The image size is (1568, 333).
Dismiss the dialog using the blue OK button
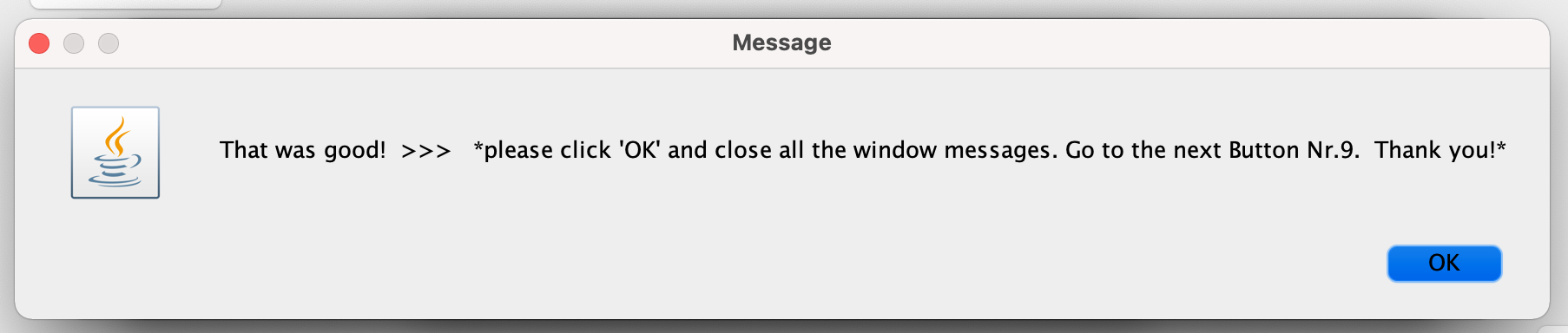point(1444,263)
